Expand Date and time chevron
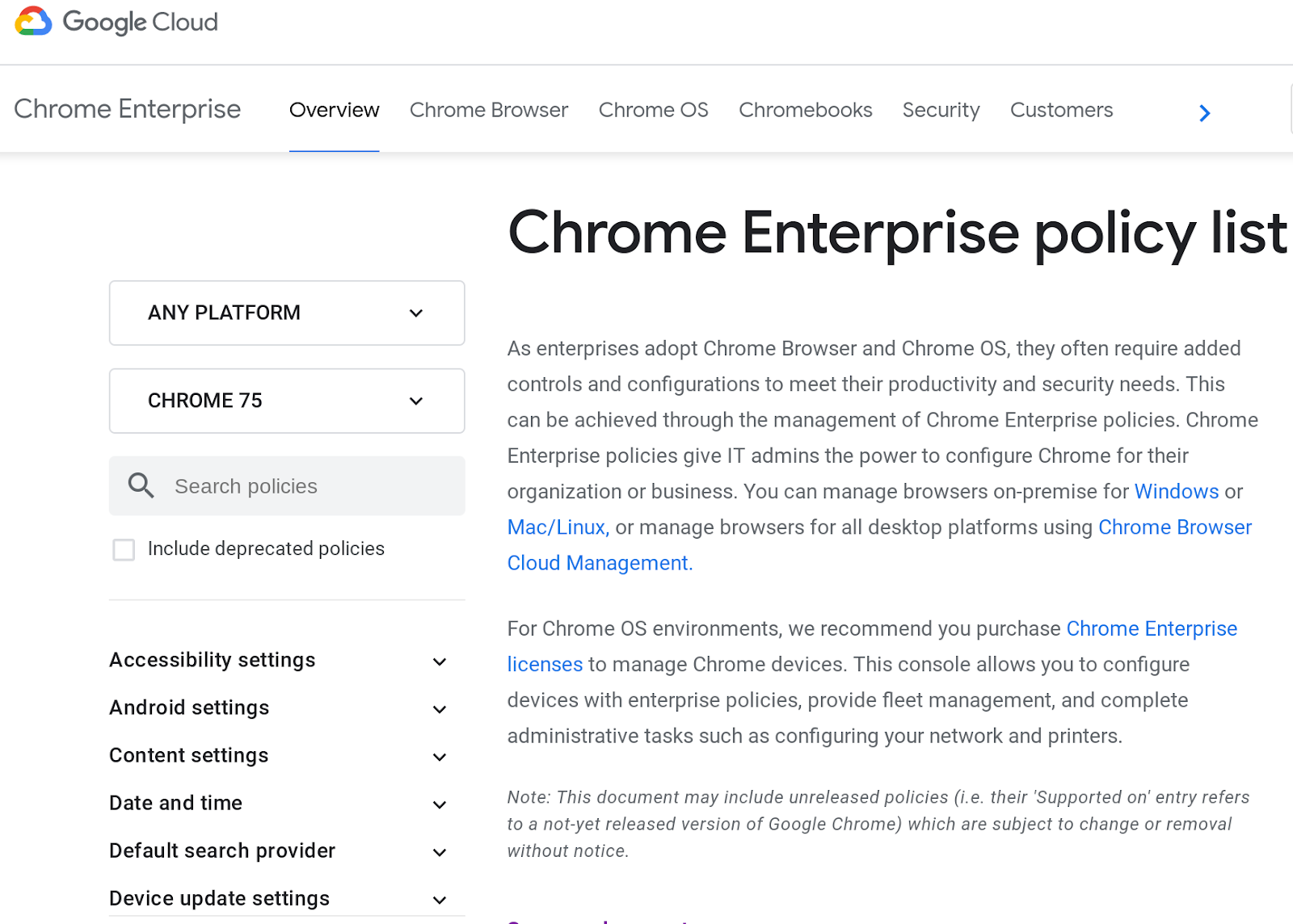This screenshot has width=1293, height=924. (x=440, y=804)
